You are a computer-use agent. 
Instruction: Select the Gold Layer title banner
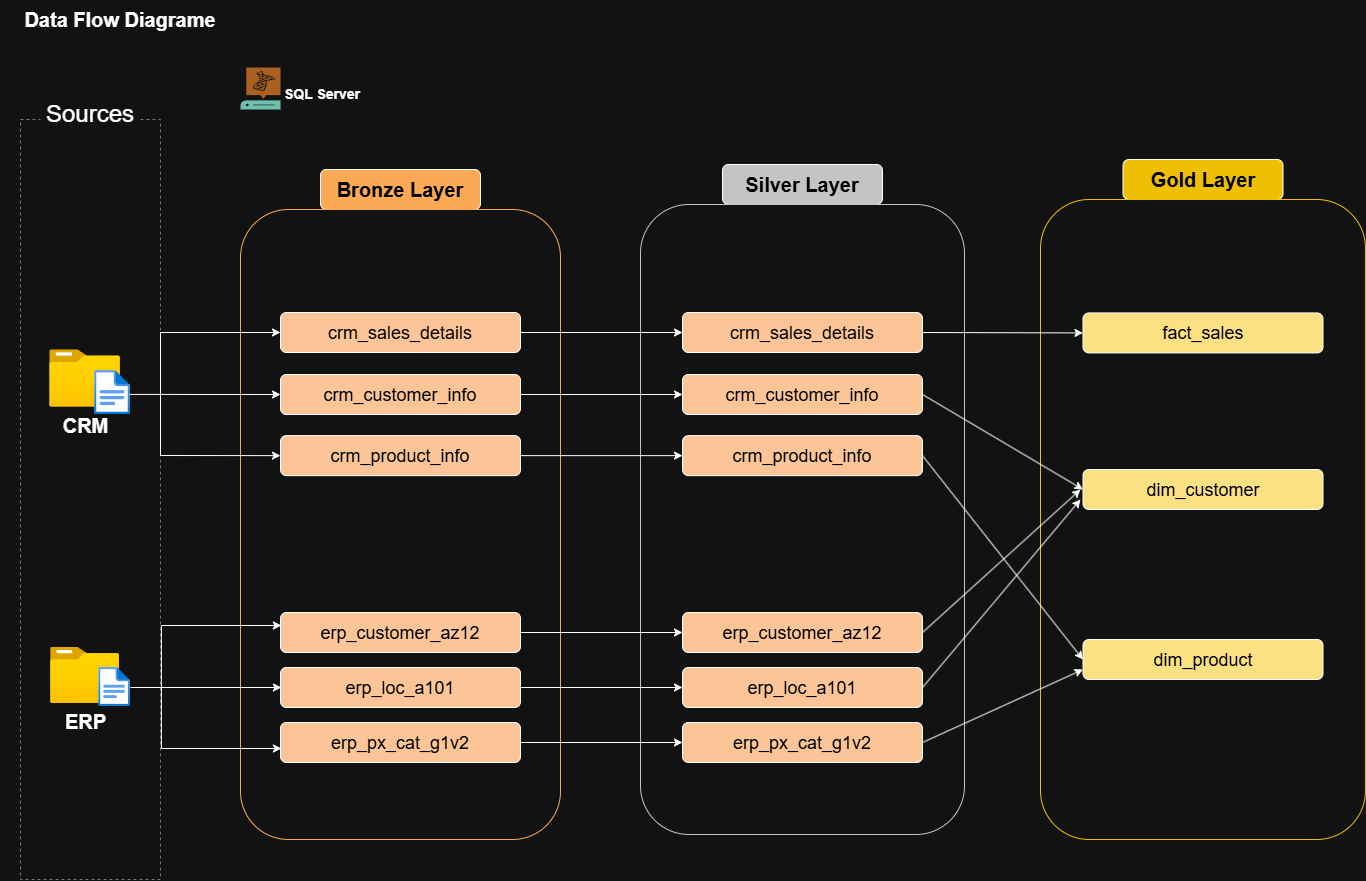[1202, 179]
